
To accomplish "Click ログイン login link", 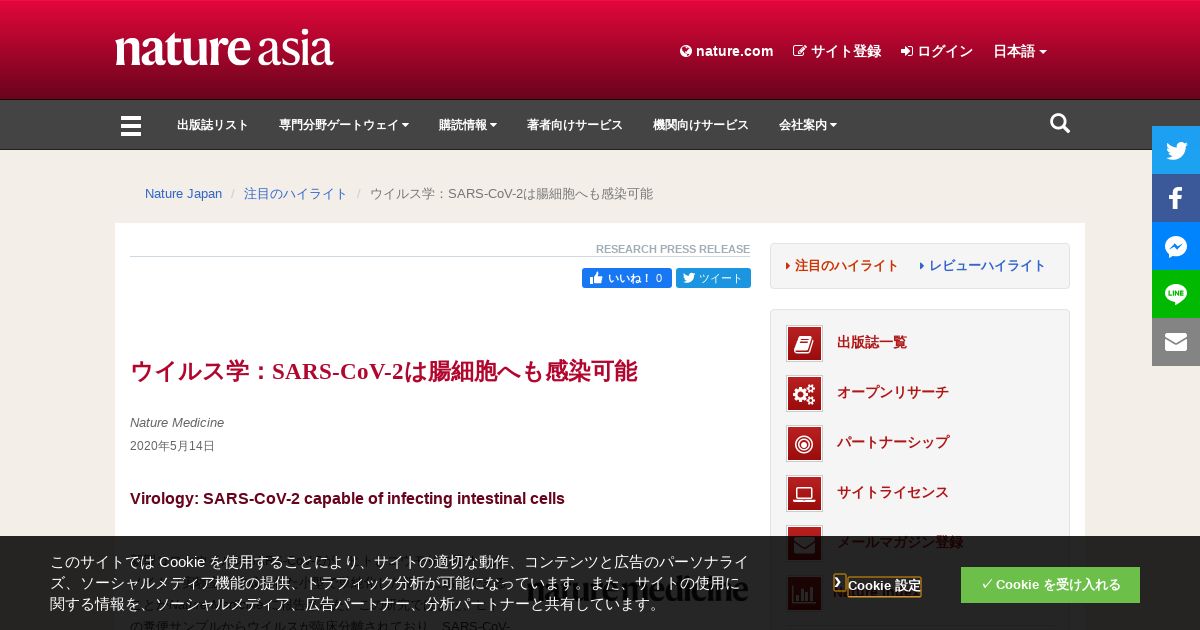I will click(x=937, y=51).
